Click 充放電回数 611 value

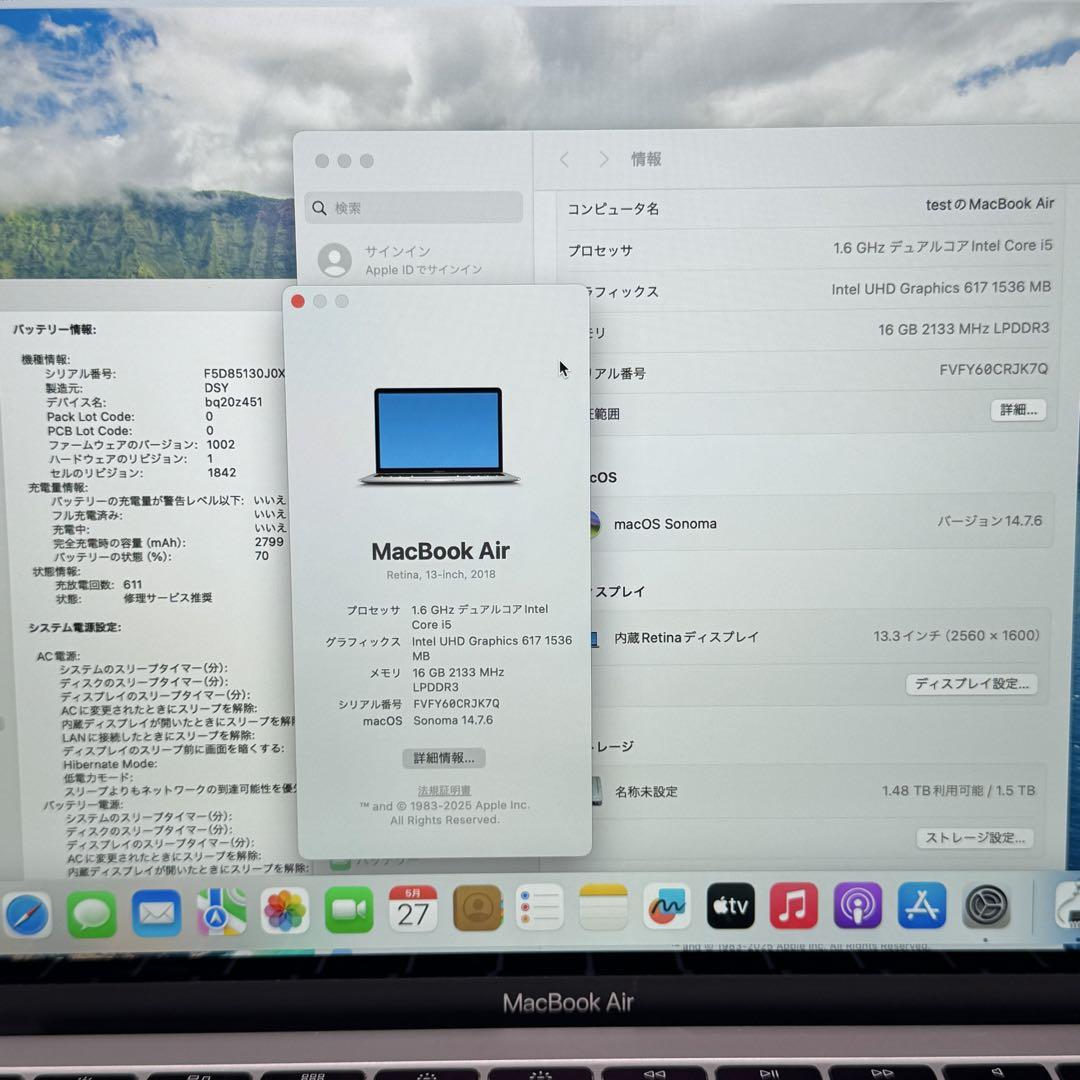(133, 584)
